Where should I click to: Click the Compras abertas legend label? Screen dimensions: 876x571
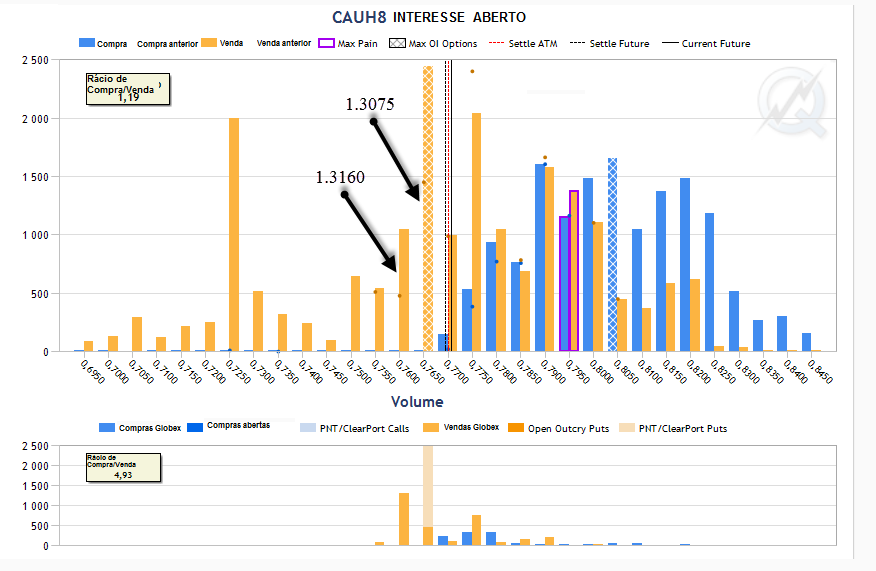(x=238, y=427)
